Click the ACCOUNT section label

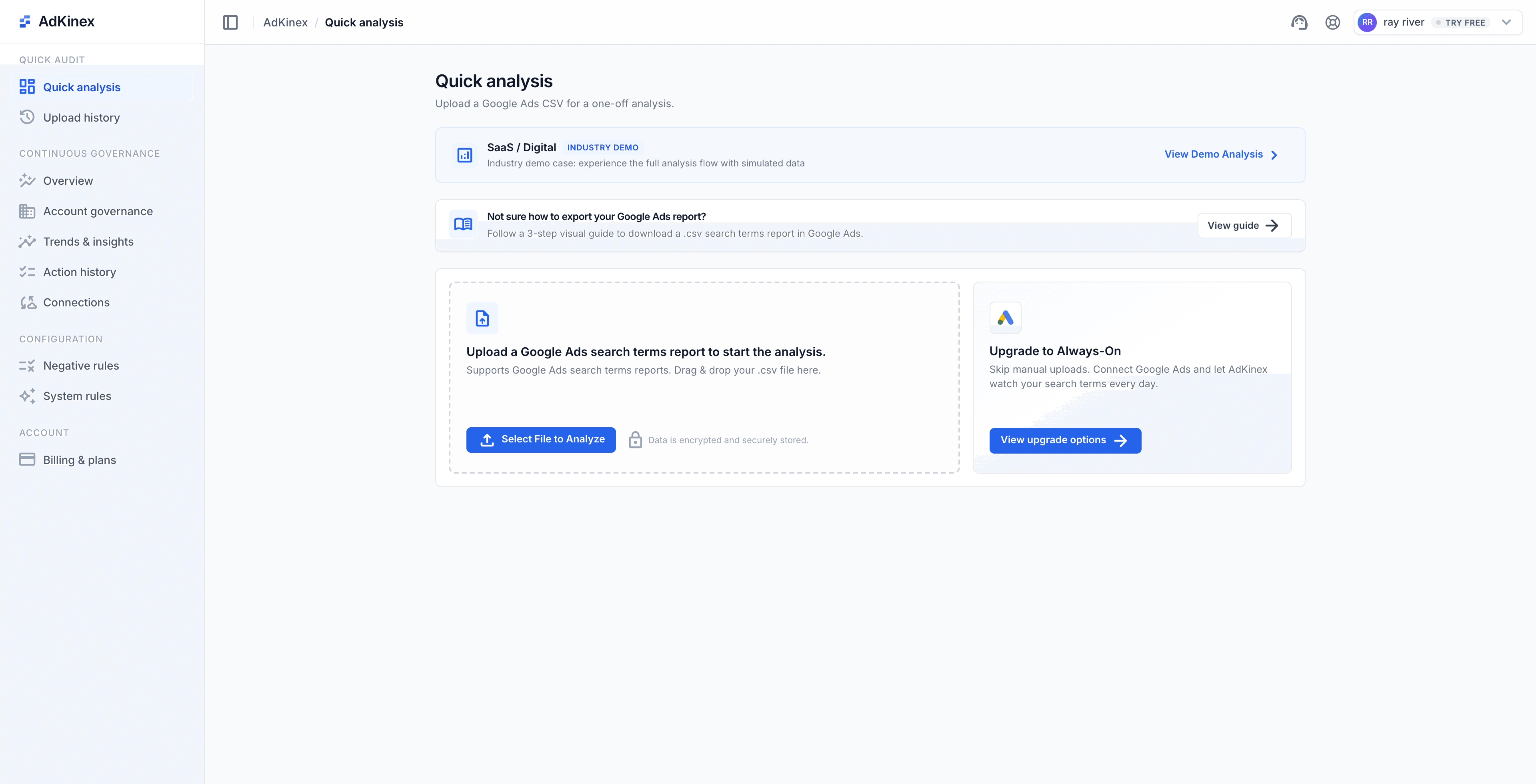(x=44, y=432)
